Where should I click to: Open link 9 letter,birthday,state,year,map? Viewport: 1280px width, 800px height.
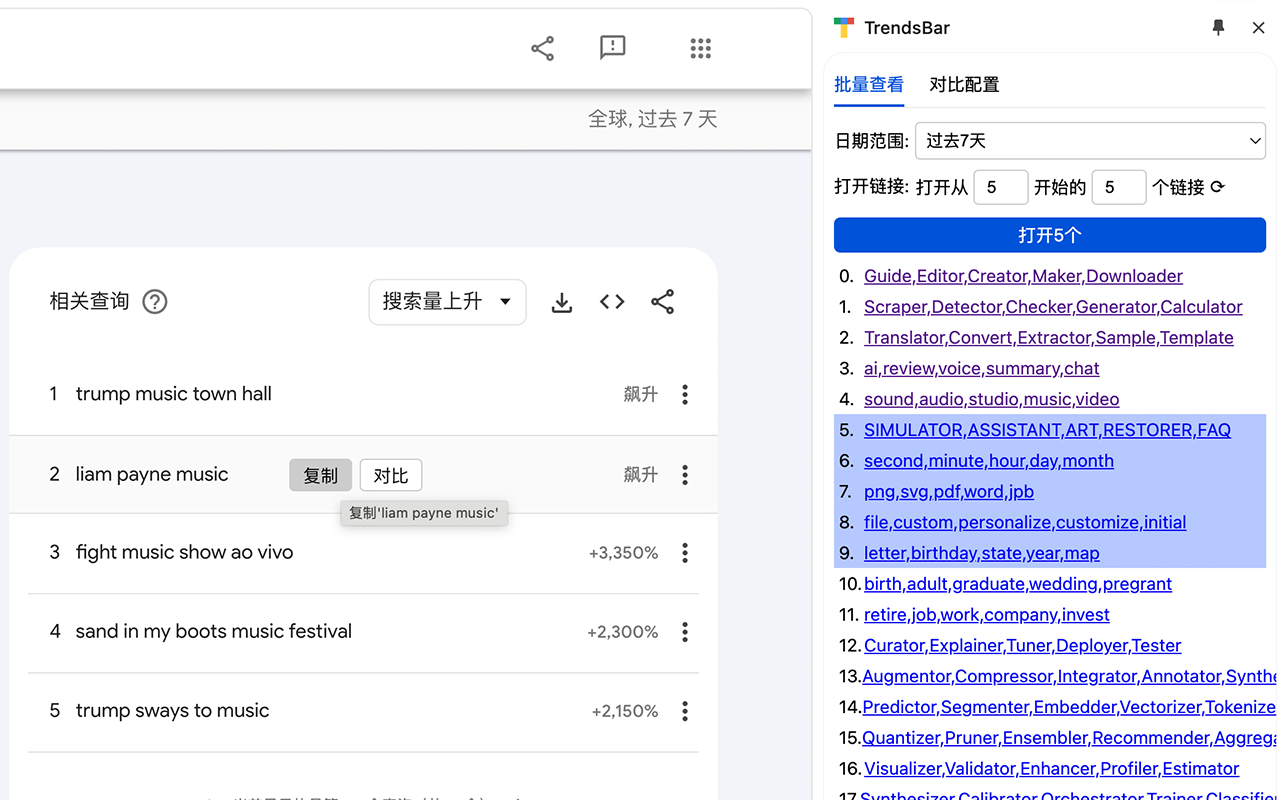coord(981,554)
